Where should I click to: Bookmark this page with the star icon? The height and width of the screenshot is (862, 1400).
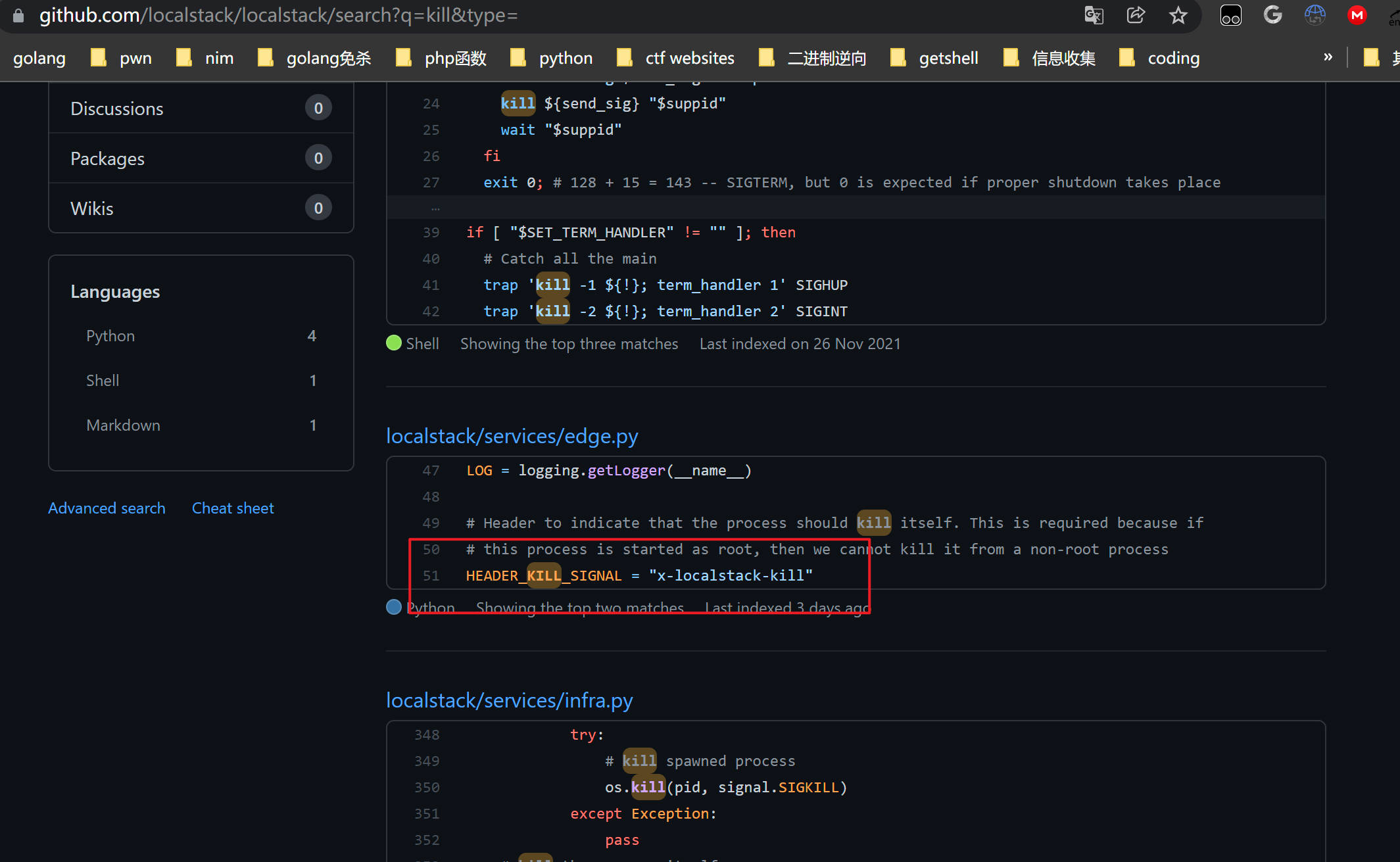(x=1178, y=15)
